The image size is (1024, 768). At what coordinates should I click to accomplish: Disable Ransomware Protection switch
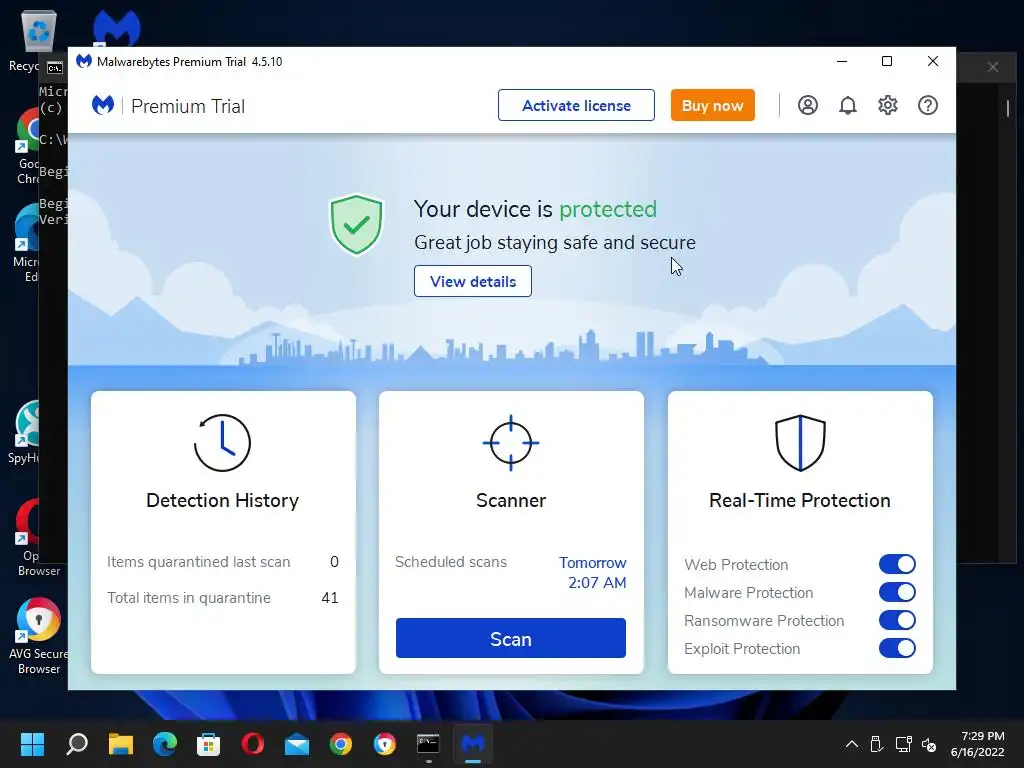coord(897,620)
